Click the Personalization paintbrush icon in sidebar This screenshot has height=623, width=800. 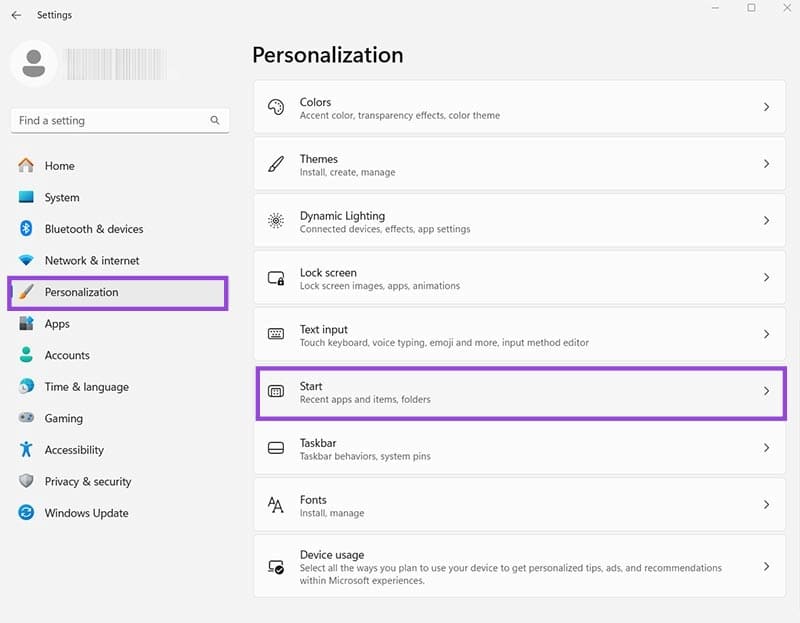[x=26, y=292]
